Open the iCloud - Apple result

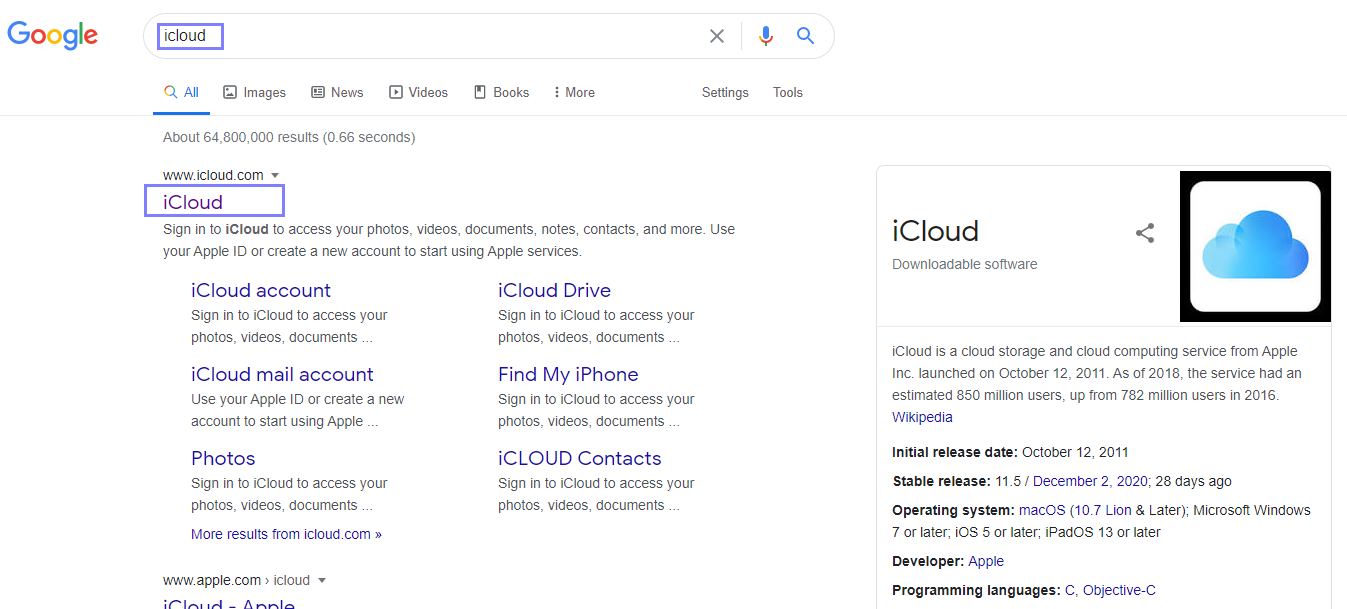229,604
